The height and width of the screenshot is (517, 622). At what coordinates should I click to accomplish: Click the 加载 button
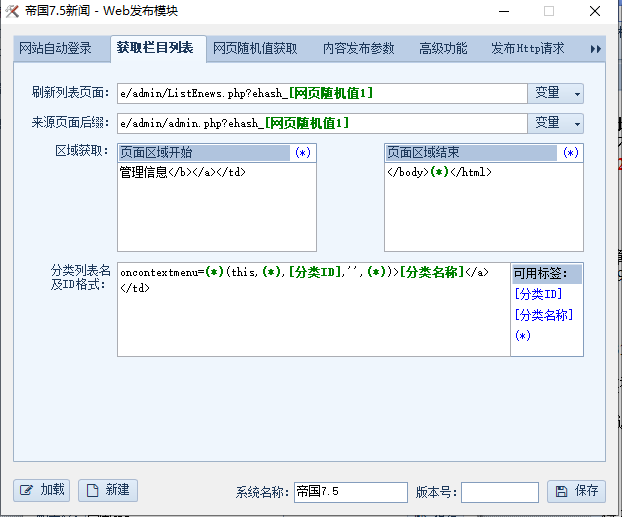coord(42,490)
